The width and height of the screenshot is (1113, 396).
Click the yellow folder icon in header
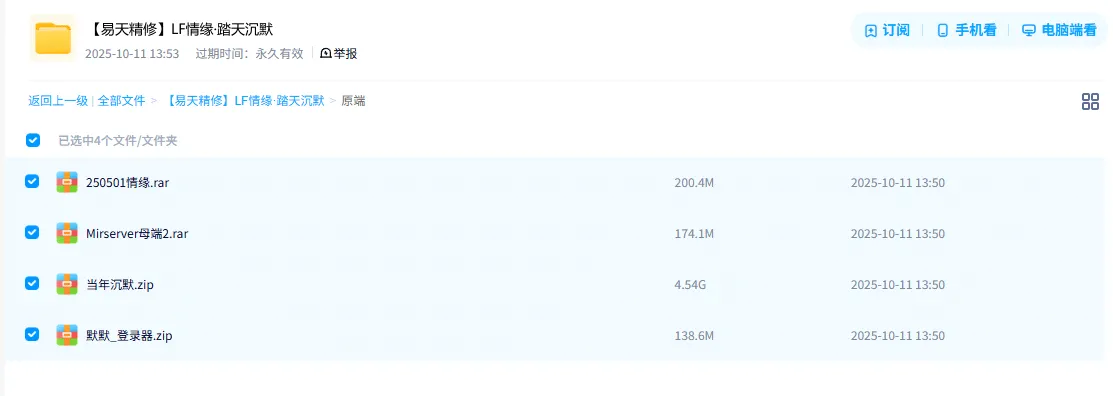coord(53,38)
